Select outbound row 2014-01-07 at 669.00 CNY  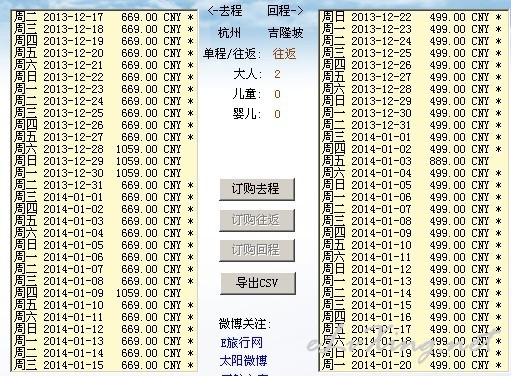pos(104,269)
